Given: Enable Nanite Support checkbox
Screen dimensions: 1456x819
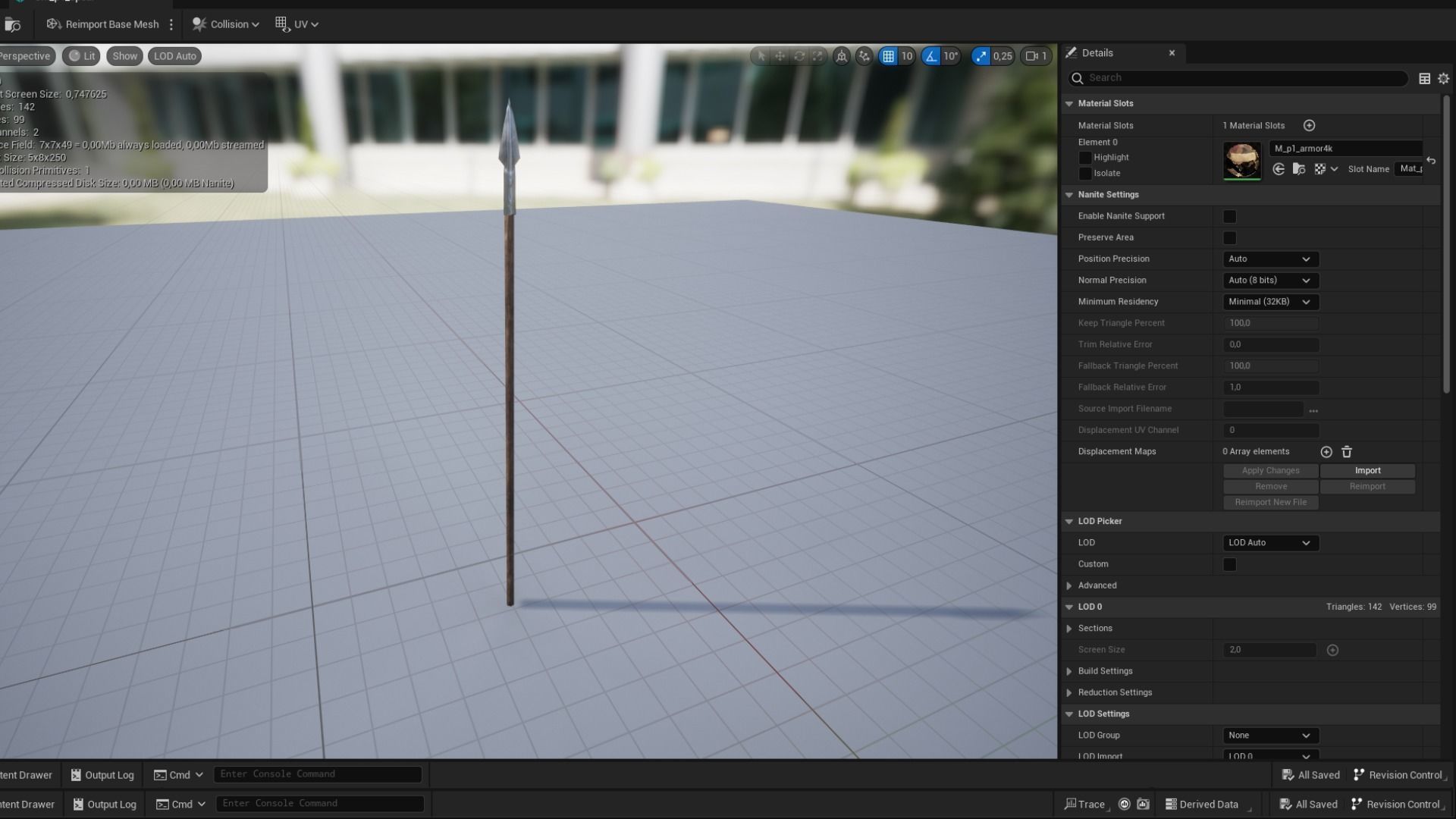Looking at the screenshot, I should click(1229, 217).
